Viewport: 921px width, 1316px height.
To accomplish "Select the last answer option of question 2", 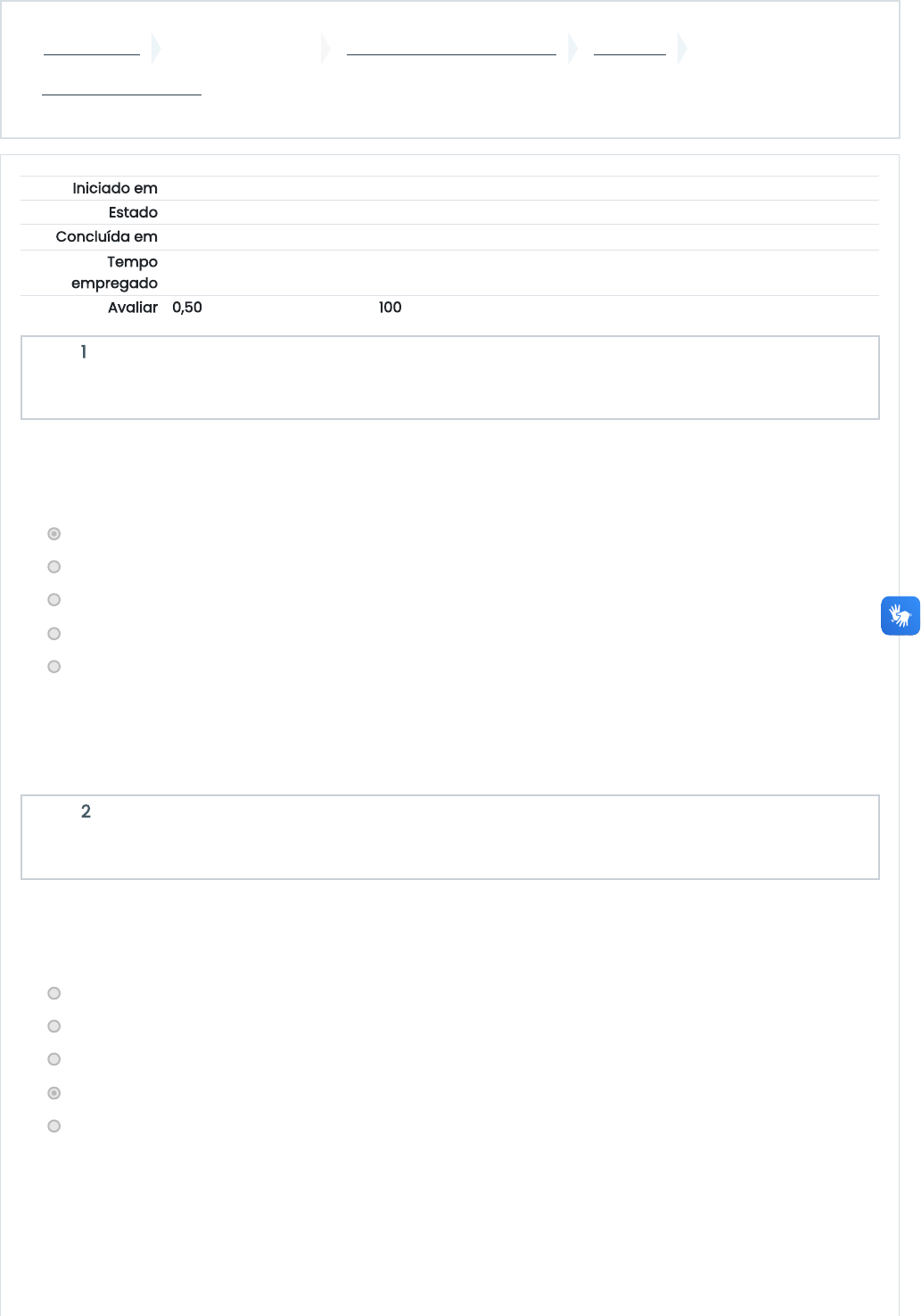I will pyautogui.click(x=54, y=1126).
